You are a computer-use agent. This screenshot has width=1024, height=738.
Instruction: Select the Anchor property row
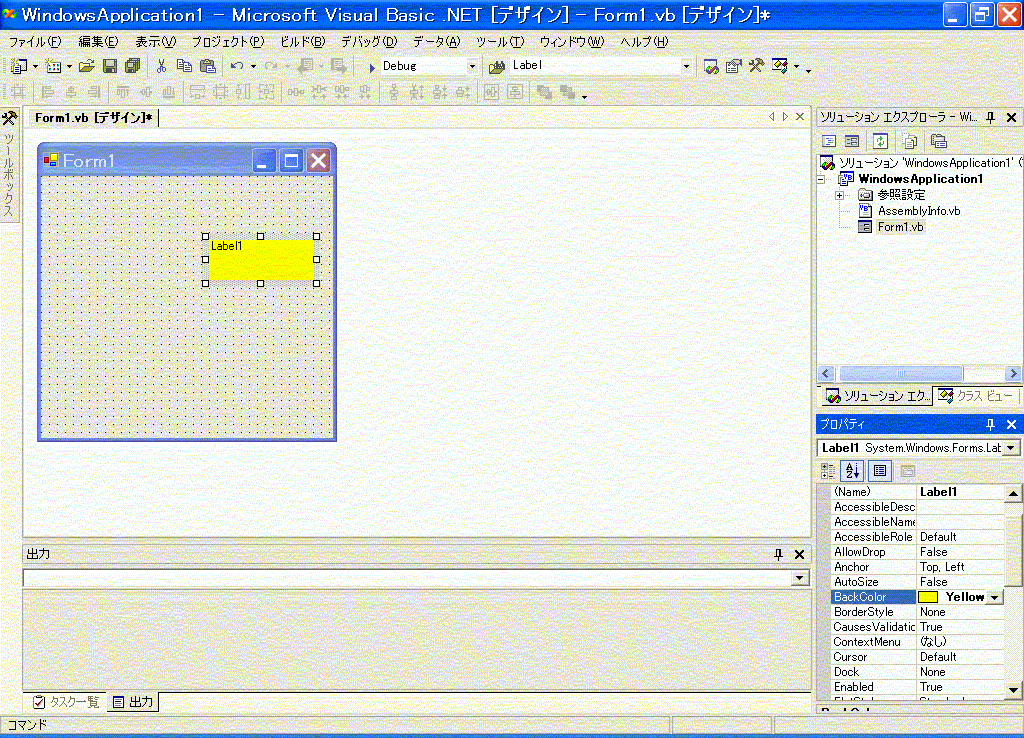coord(918,568)
